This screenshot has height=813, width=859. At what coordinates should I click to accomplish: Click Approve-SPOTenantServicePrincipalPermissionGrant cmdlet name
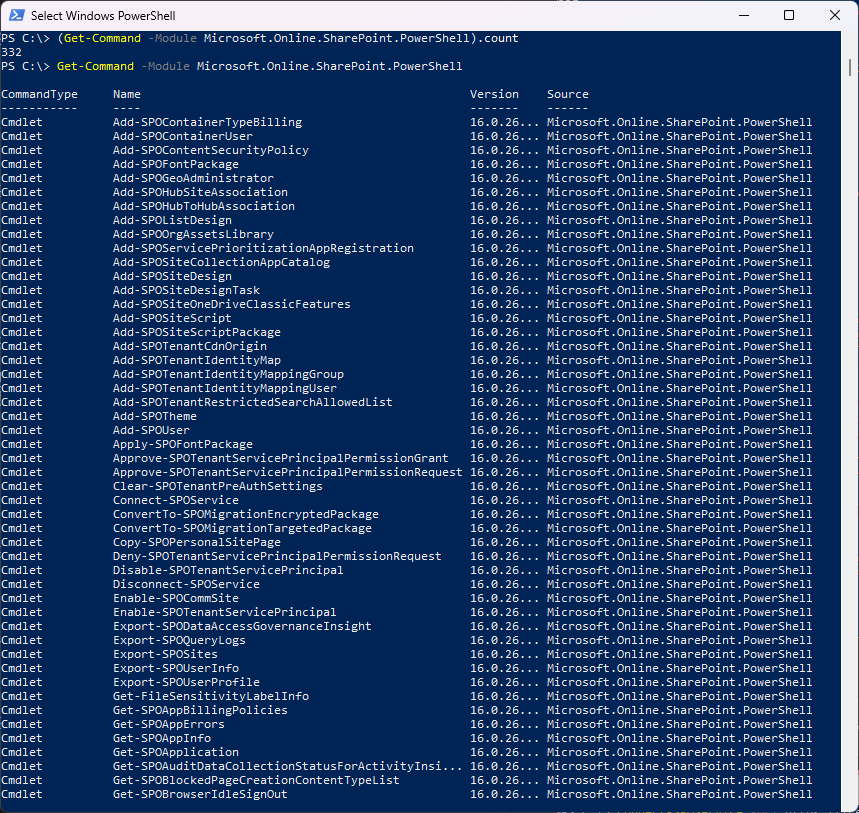(x=280, y=458)
